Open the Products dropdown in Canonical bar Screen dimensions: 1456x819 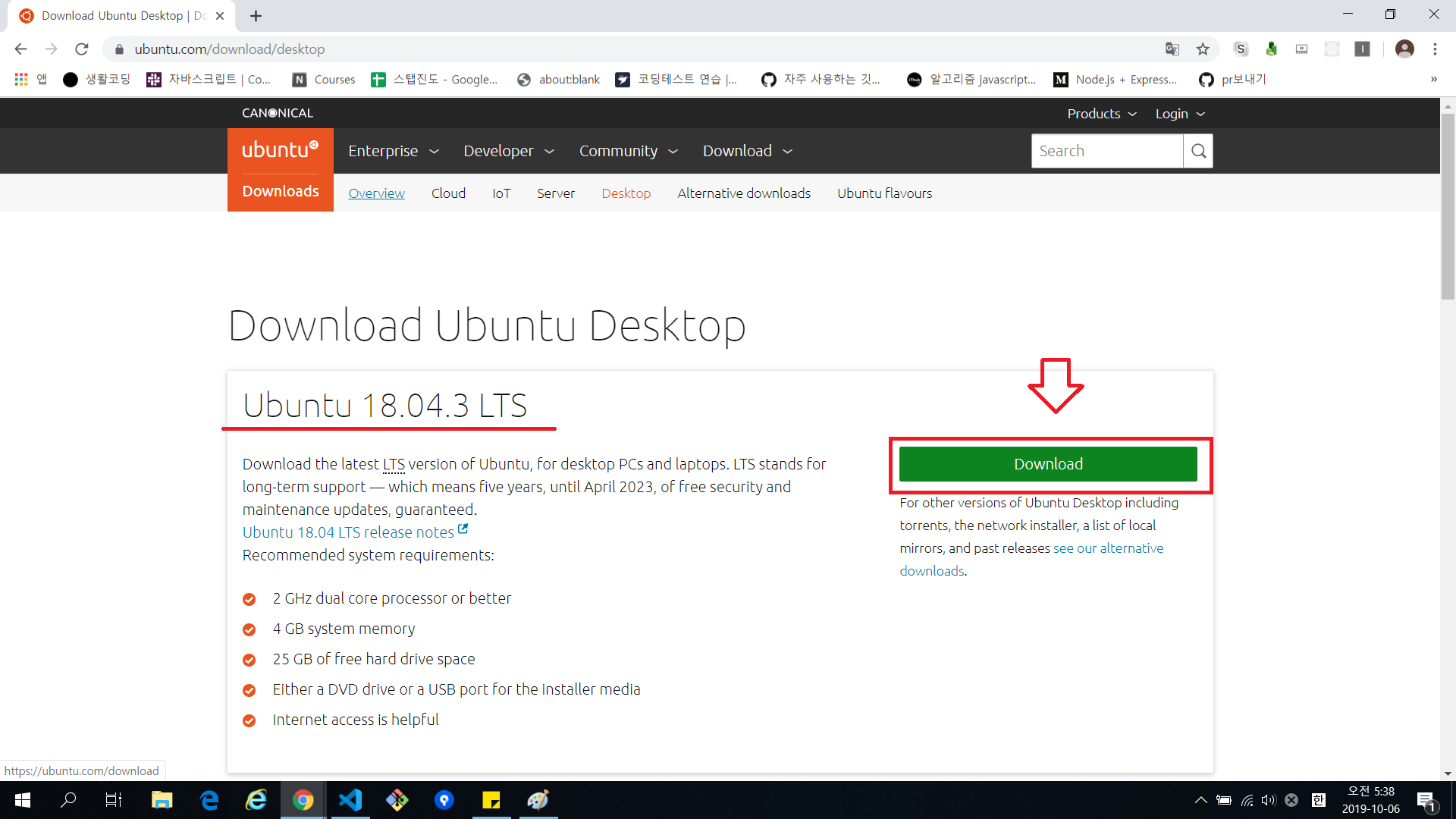point(1101,114)
